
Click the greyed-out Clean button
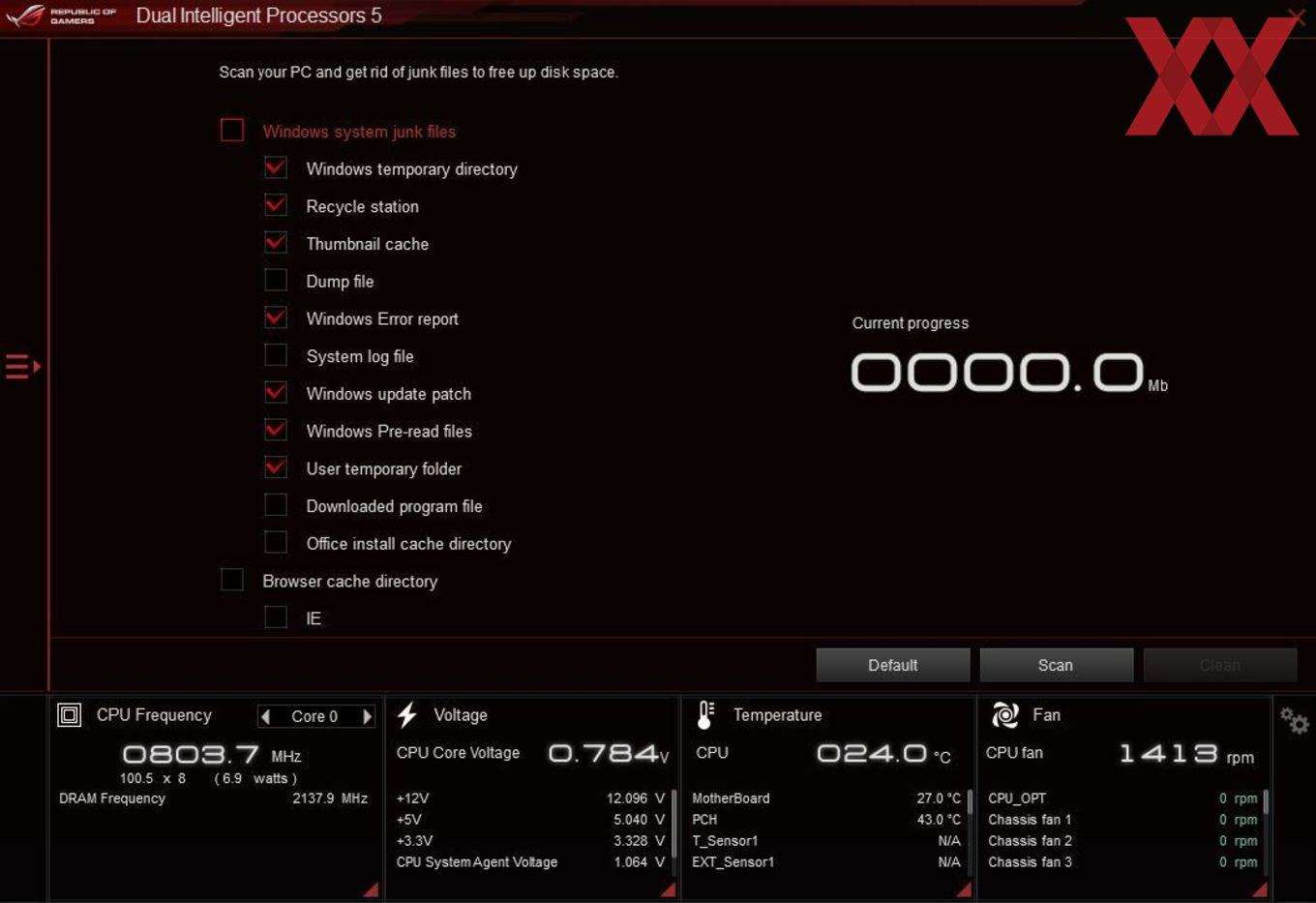(x=1220, y=665)
